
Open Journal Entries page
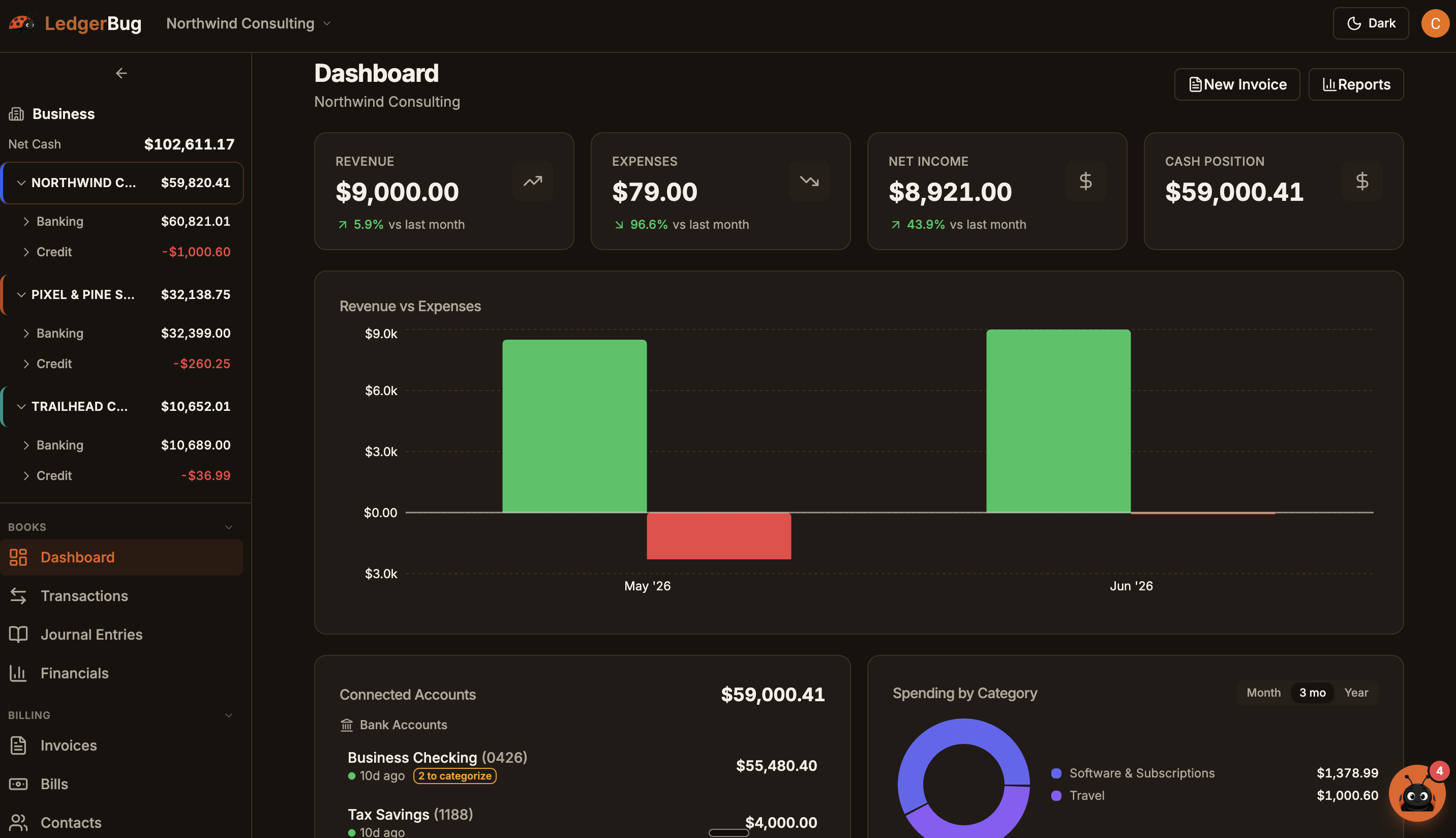(122, 634)
